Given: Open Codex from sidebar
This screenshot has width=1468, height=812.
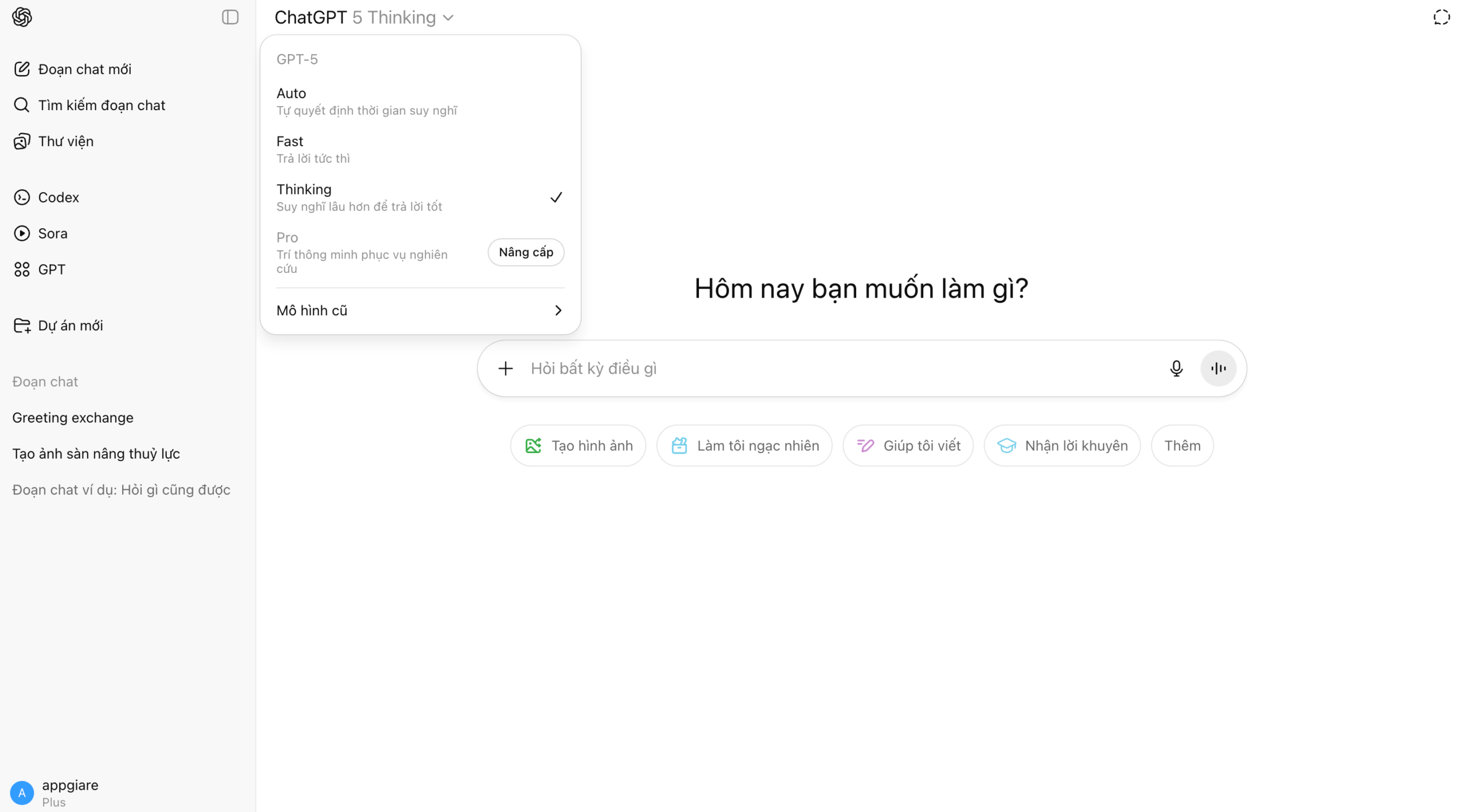Looking at the screenshot, I should 127,197.
